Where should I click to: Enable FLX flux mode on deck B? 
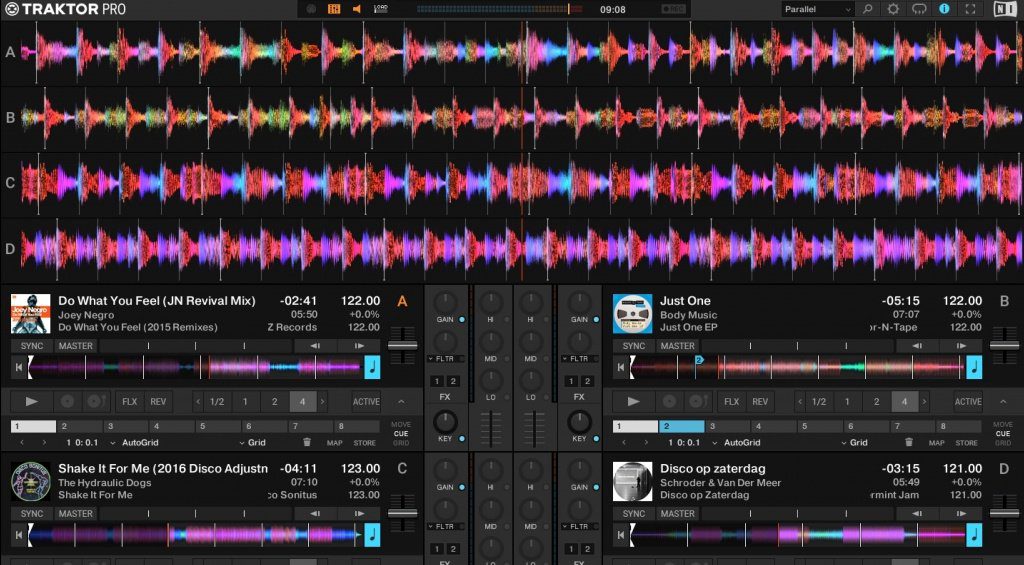point(732,401)
